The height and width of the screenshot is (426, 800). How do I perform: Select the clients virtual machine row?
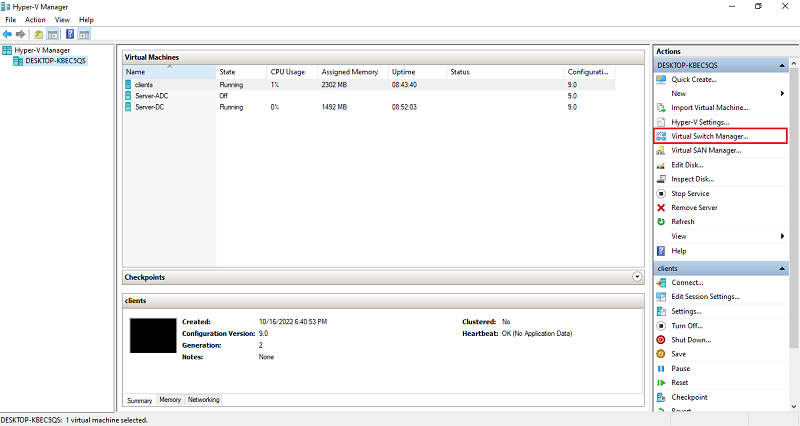coord(369,85)
